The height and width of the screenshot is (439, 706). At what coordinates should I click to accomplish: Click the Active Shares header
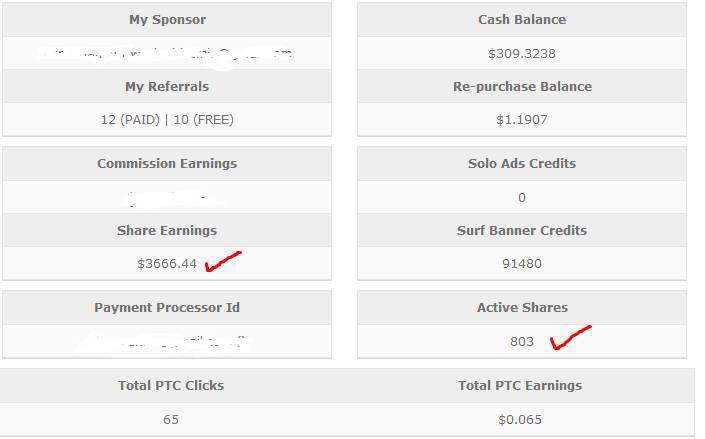522,308
